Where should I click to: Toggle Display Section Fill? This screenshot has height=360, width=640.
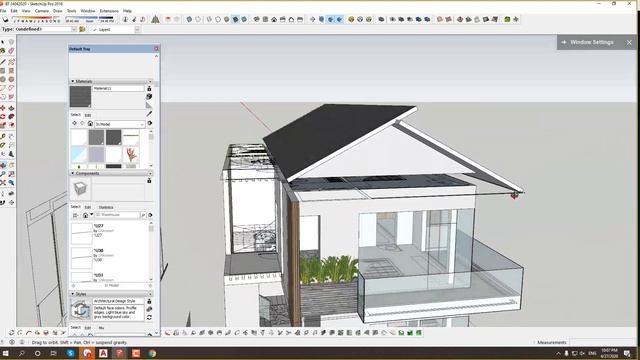click(339, 19)
